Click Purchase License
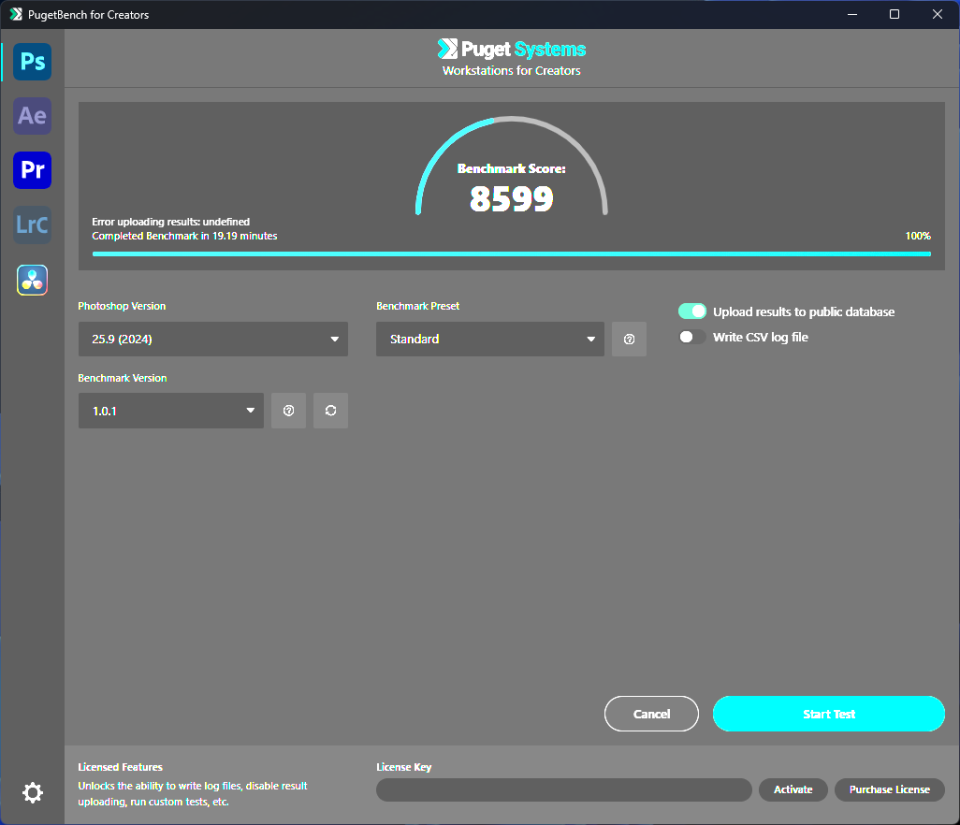The height and width of the screenshot is (825, 960). (x=889, y=790)
